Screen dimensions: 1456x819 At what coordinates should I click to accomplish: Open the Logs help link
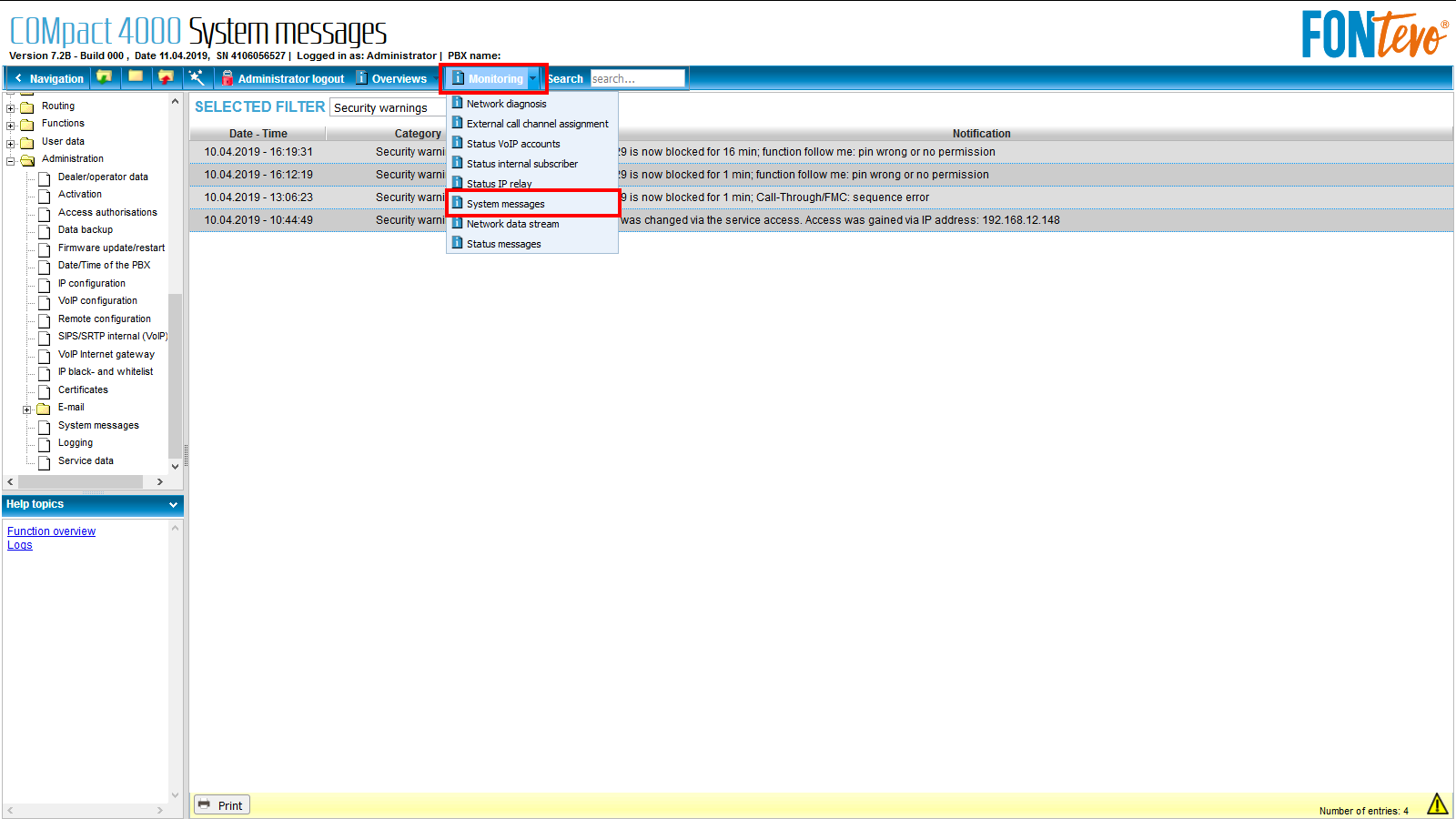click(20, 545)
